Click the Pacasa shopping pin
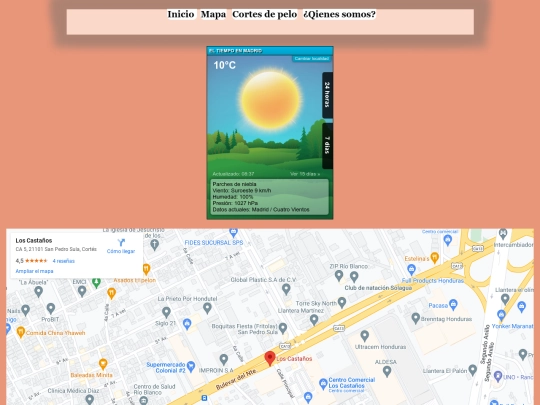540x405 pixels. [453, 304]
